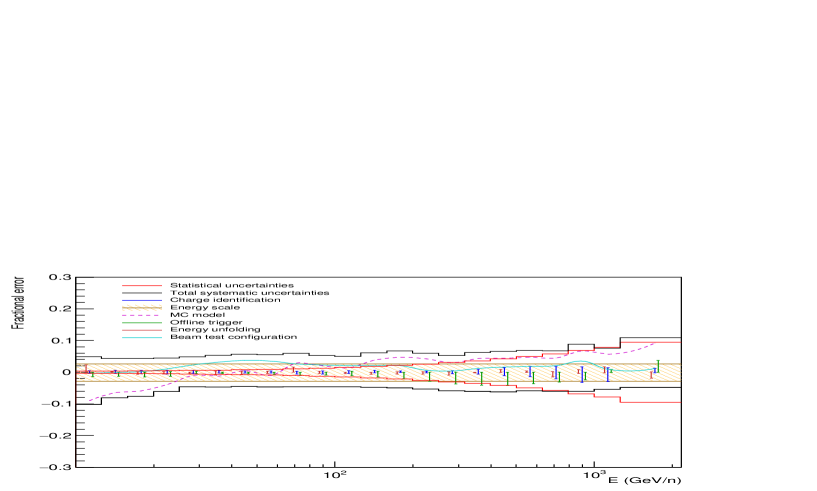Image resolution: width=817 pixels, height=491 pixels.
Task: Click the red line sample beside Statistical uncertainties
Action: (x=142, y=286)
